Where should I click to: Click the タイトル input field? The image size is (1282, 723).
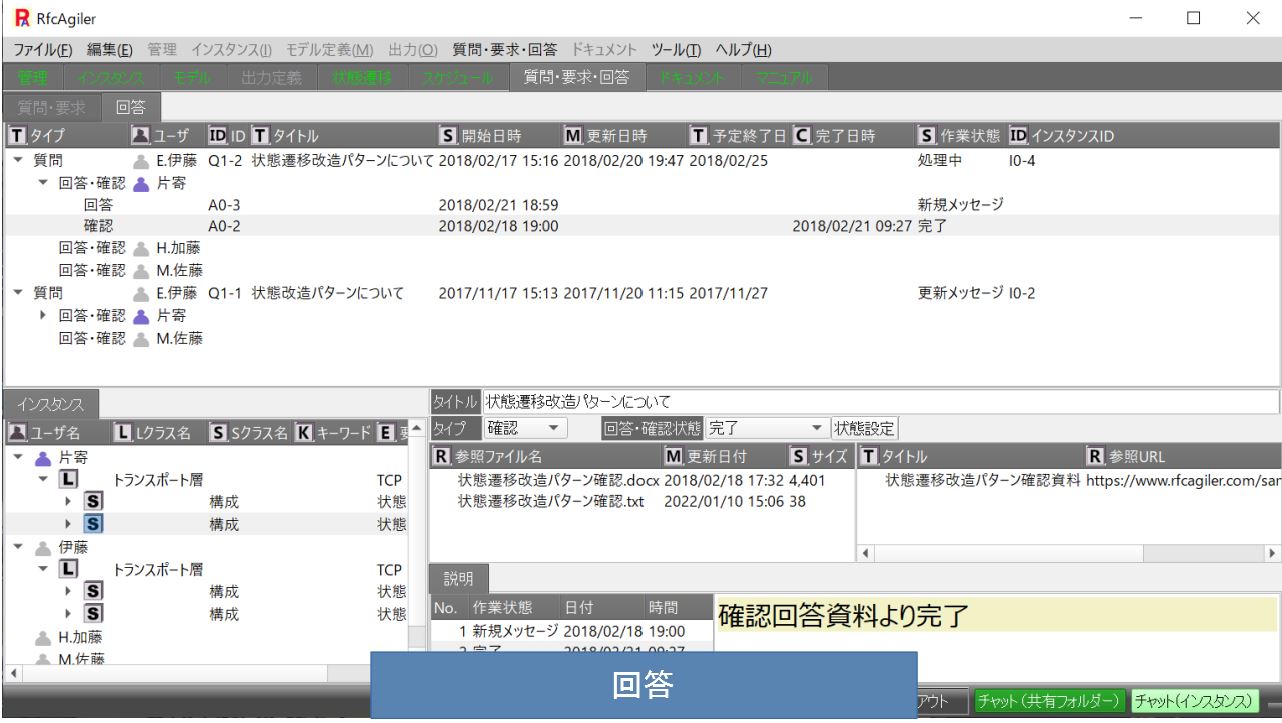click(880, 402)
